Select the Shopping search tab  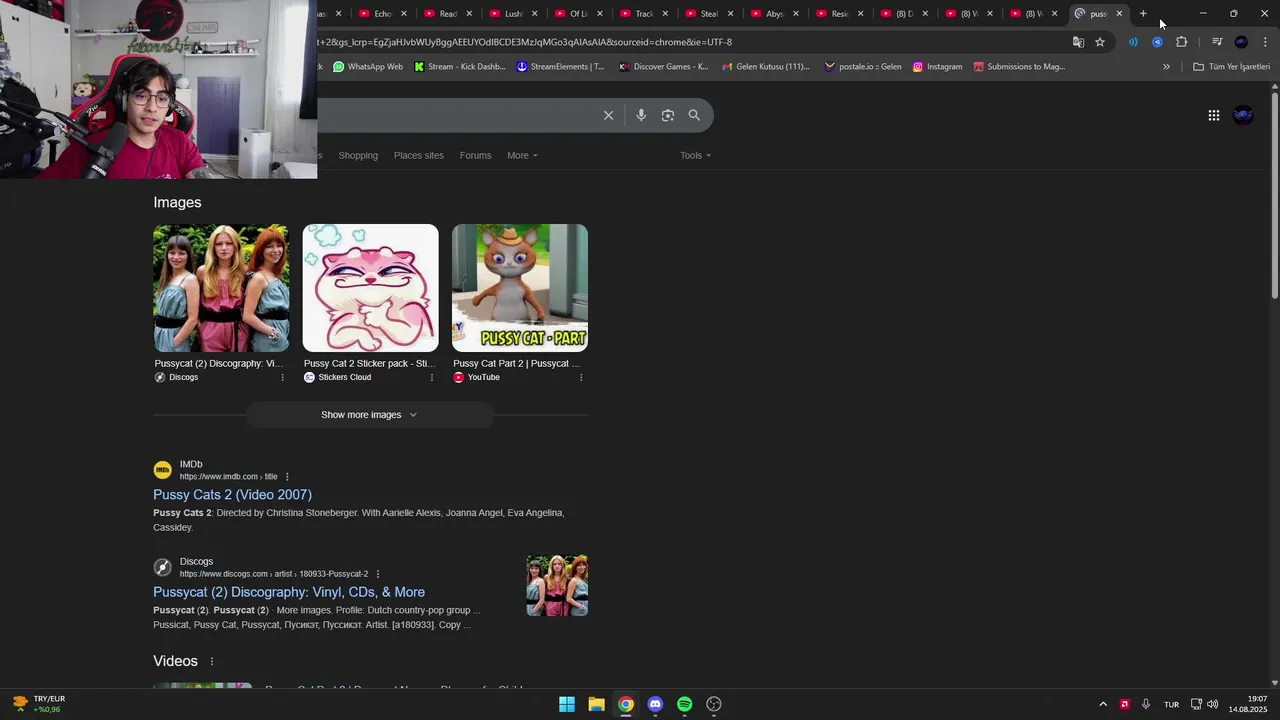(x=358, y=155)
